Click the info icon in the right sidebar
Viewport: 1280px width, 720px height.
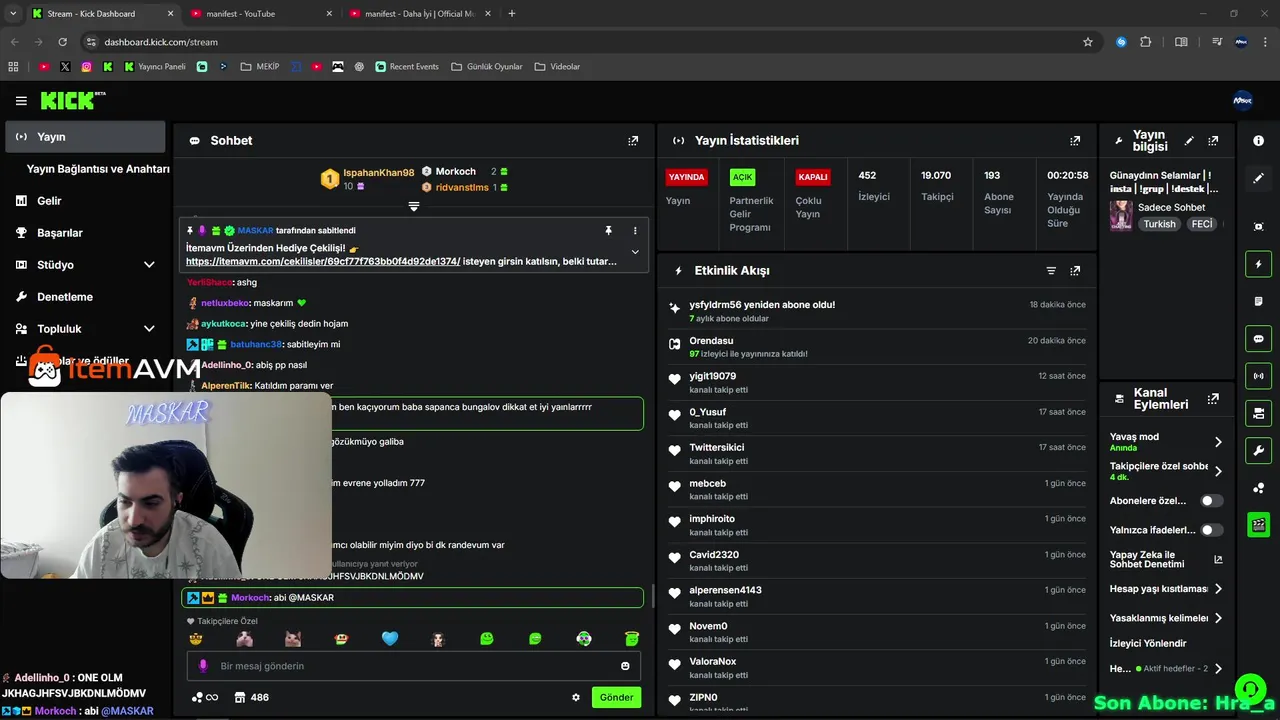click(x=1258, y=141)
